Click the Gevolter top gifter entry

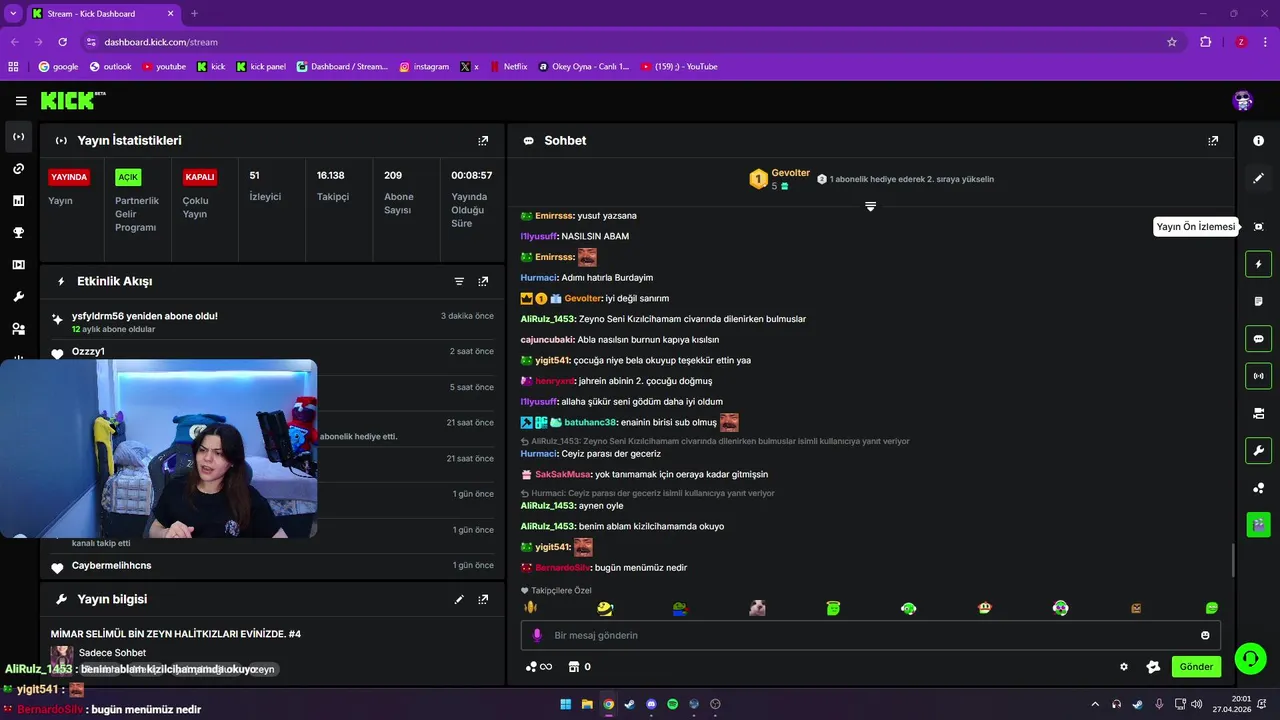(x=780, y=179)
